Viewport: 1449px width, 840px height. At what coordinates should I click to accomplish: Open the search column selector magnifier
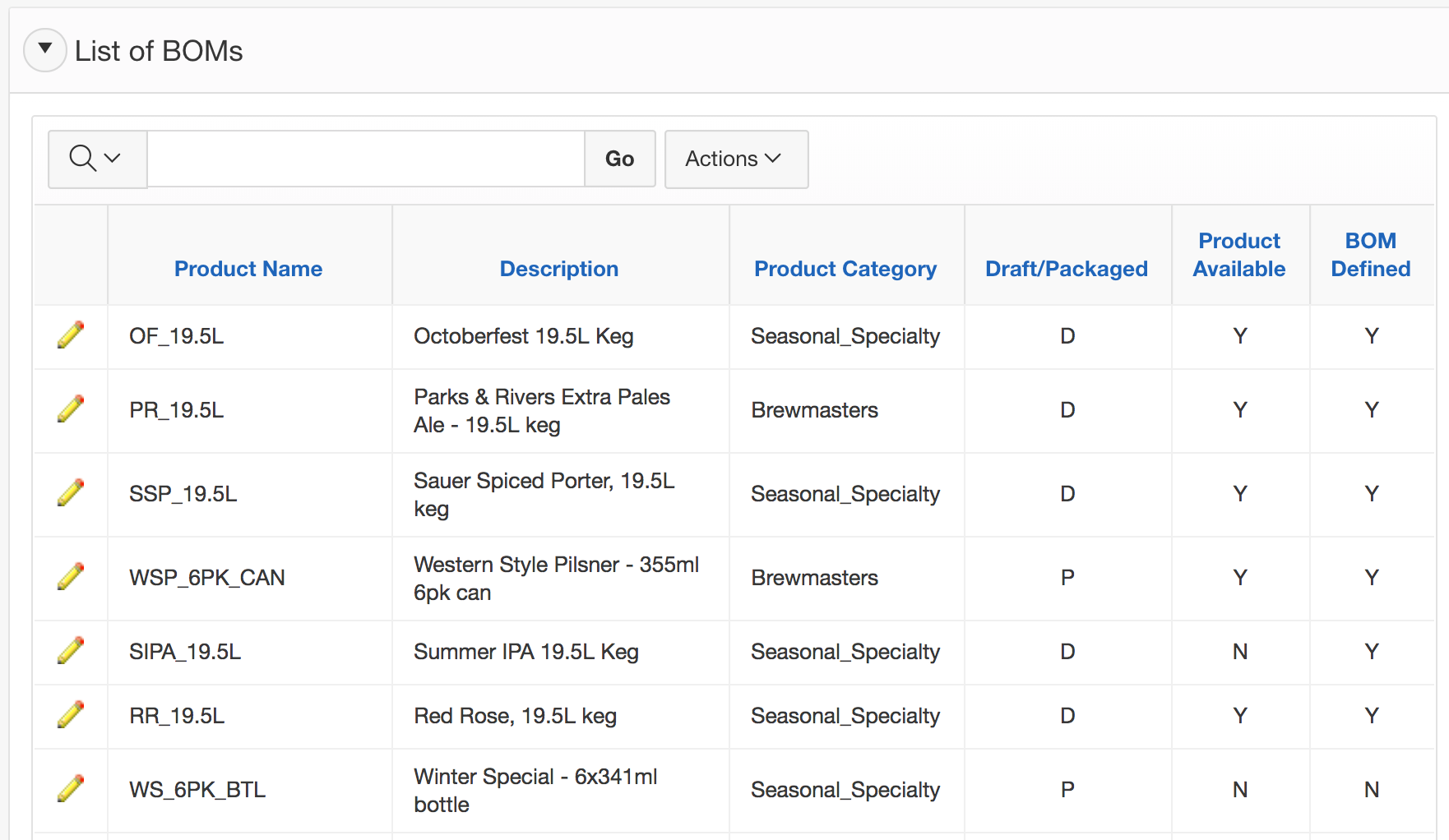(x=96, y=159)
